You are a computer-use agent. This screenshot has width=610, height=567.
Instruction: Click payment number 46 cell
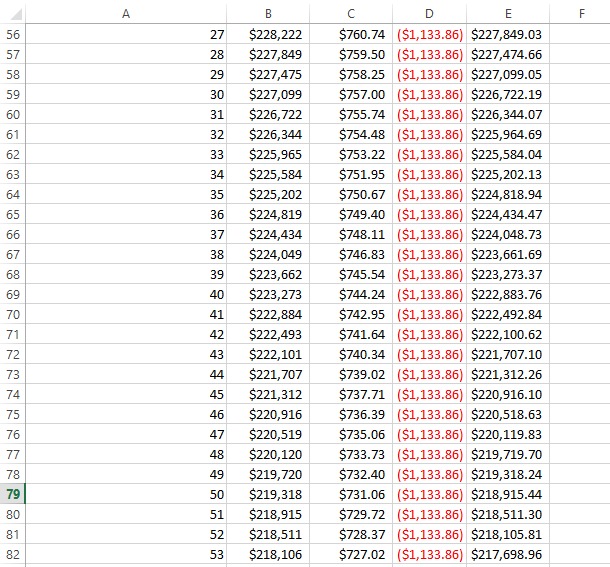126,414
